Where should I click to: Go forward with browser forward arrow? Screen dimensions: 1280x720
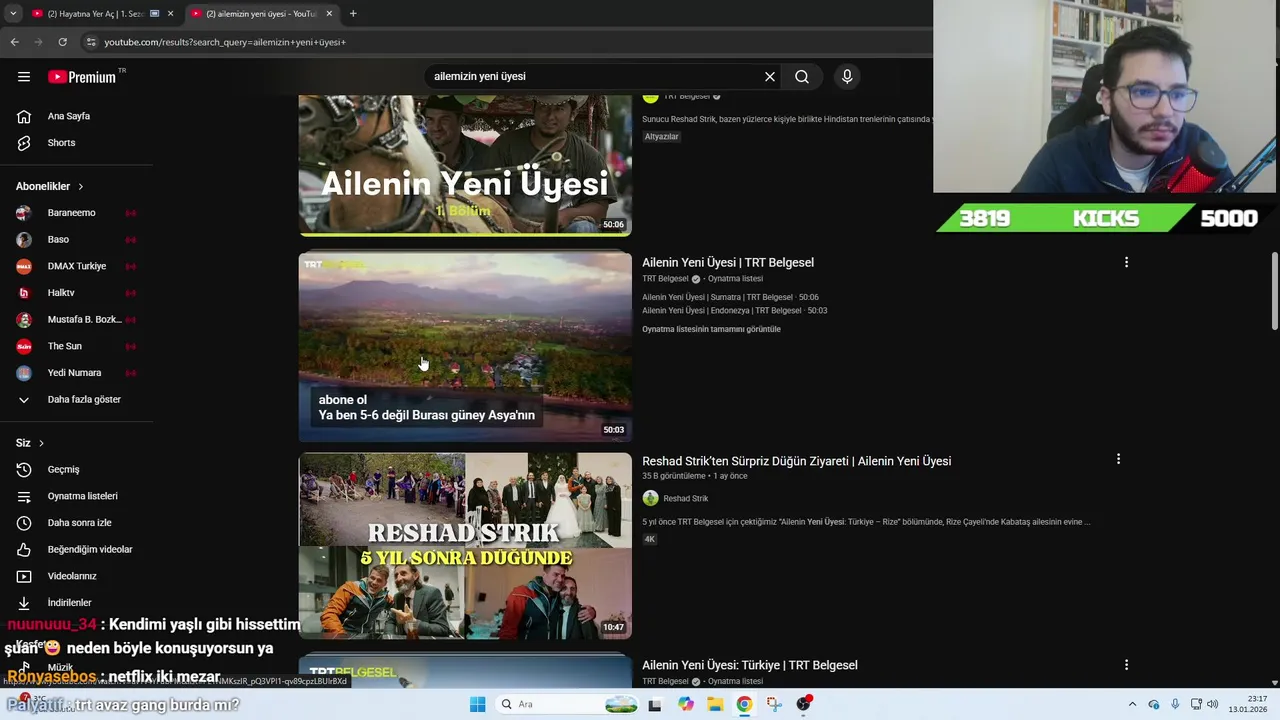[38, 42]
